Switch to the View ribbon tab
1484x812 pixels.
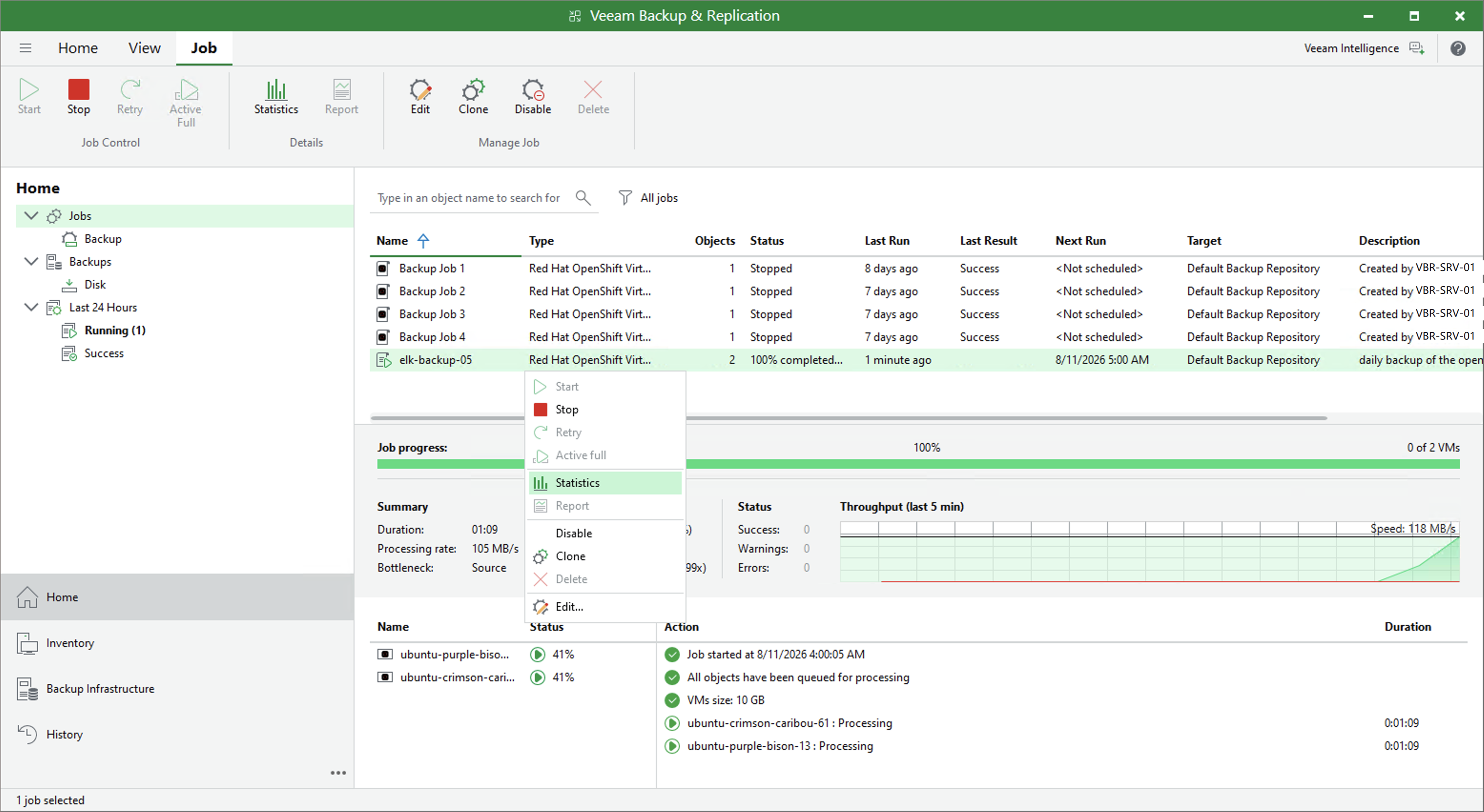[144, 48]
